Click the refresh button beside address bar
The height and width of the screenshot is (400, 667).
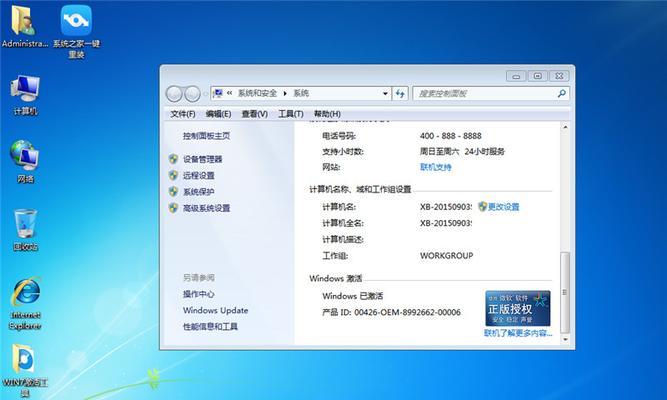400,94
